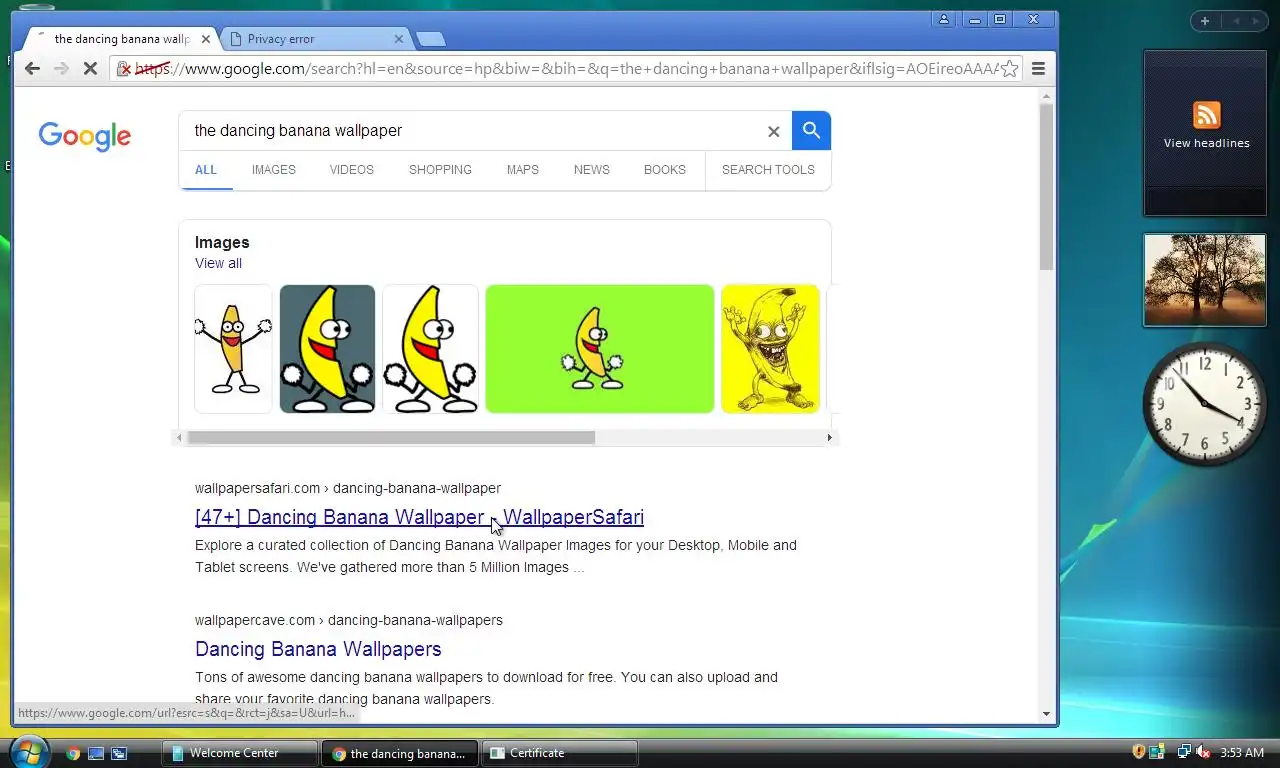Open a new Chrome tab
Image resolution: width=1280 pixels, height=768 pixels.
[430, 39]
